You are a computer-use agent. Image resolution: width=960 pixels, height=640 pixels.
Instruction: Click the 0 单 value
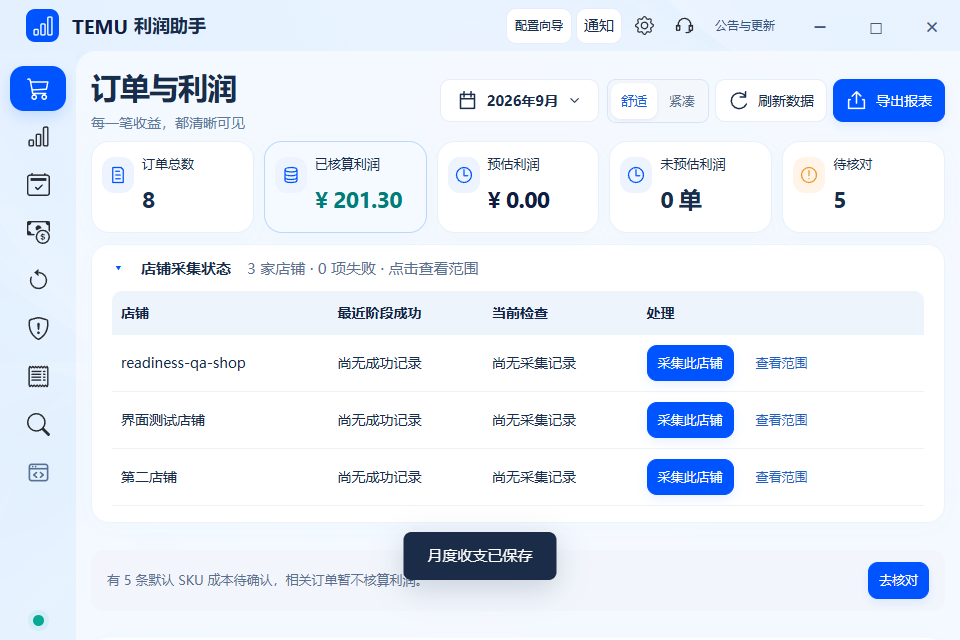[681, 200]
